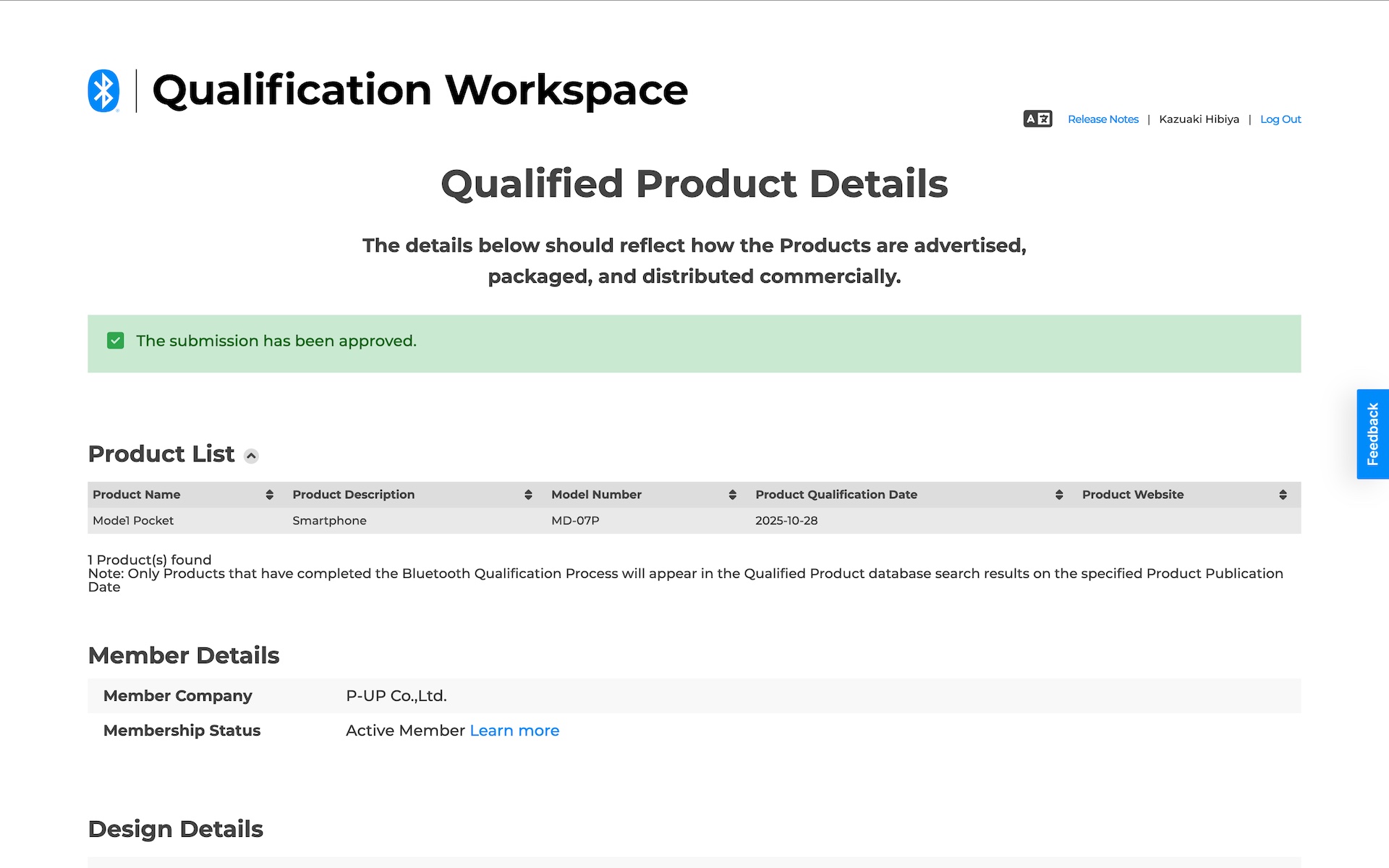1389x868 pixels.
Task: Click the Log Out link
Action: (1280, 119)
